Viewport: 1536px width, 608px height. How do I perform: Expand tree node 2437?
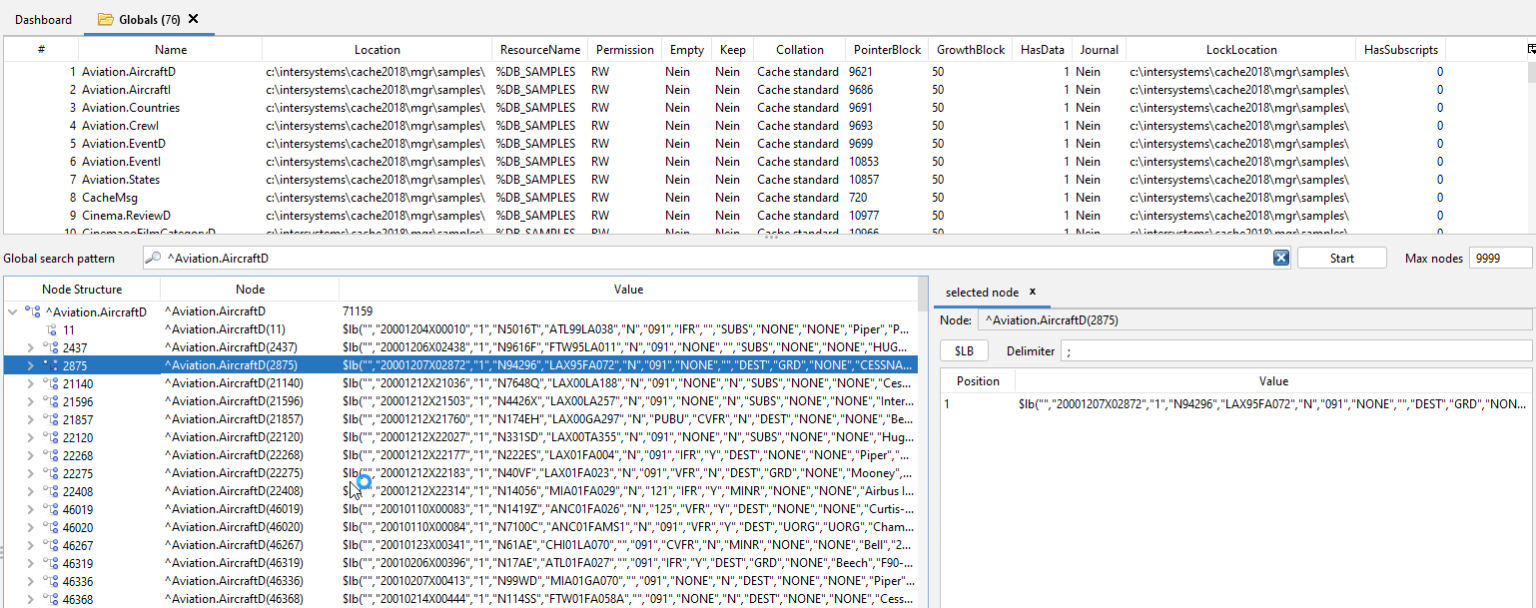(x=30, y=347)
